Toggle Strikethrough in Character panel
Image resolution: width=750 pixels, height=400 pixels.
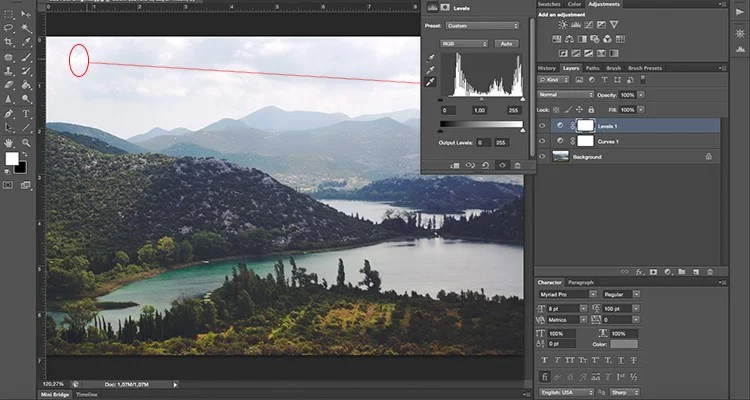pos(634,360)
